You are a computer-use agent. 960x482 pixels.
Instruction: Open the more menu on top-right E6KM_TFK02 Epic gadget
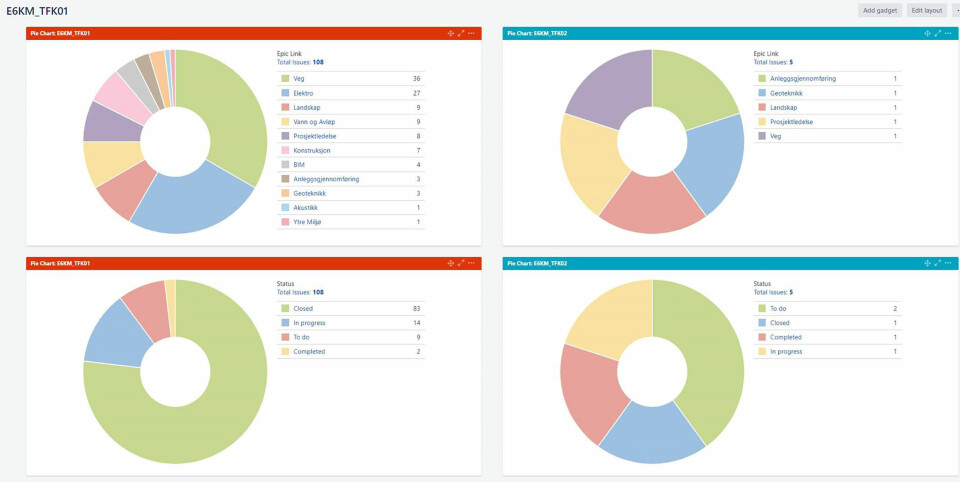(947, 34)
